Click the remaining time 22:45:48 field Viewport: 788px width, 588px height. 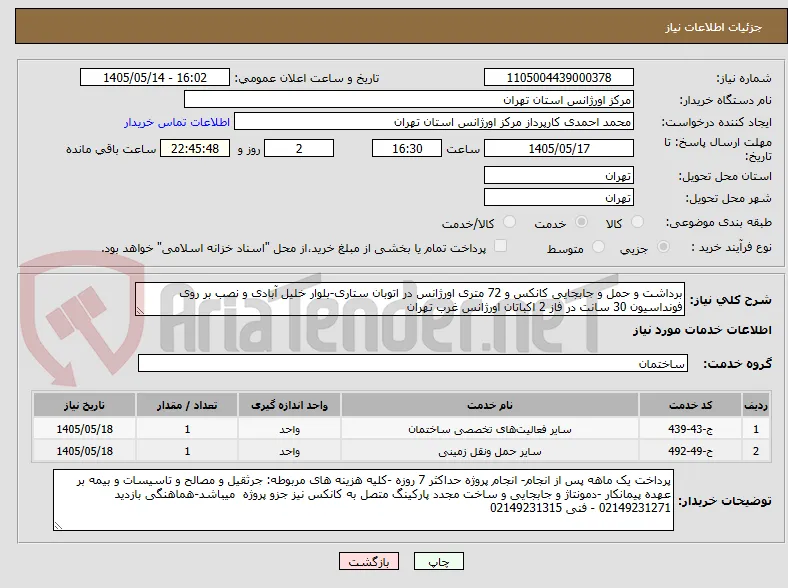195,148
